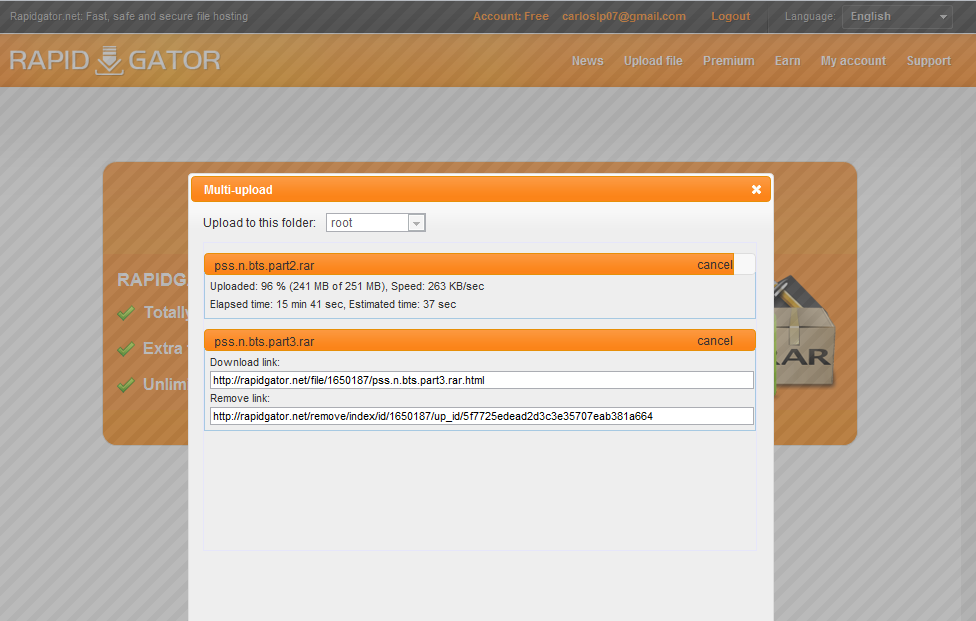Select the Download link field text
This screenshot has height=621, width=976.
(482, 380)
